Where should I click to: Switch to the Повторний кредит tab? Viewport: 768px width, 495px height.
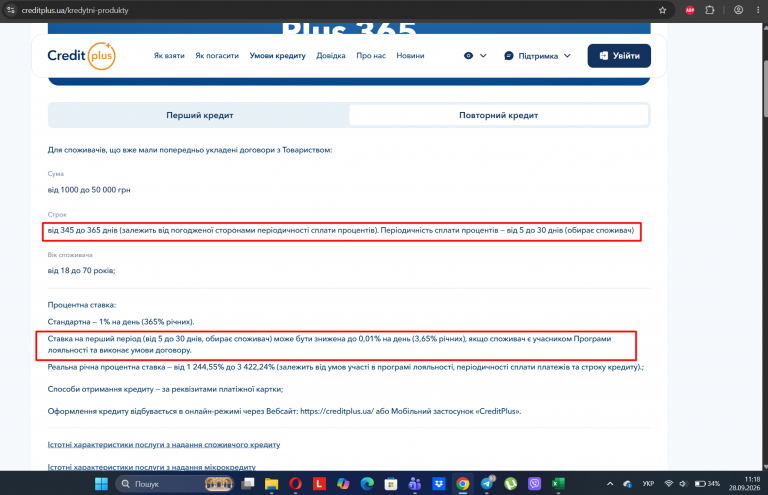click(x=499, y=116)
